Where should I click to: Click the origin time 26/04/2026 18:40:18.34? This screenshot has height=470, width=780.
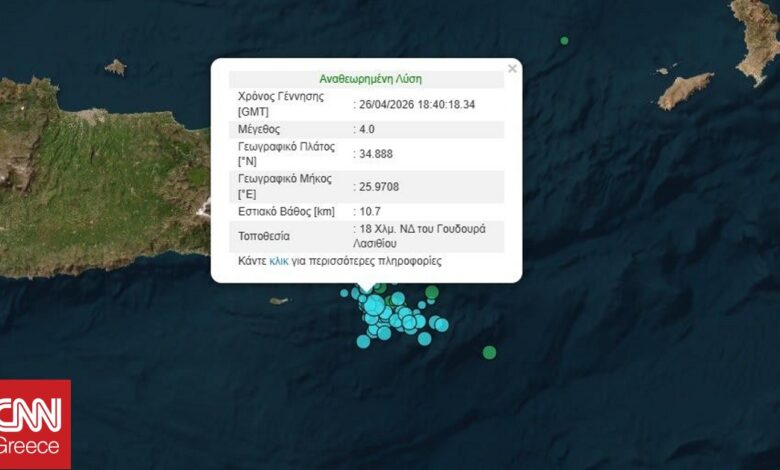point(415,103)
